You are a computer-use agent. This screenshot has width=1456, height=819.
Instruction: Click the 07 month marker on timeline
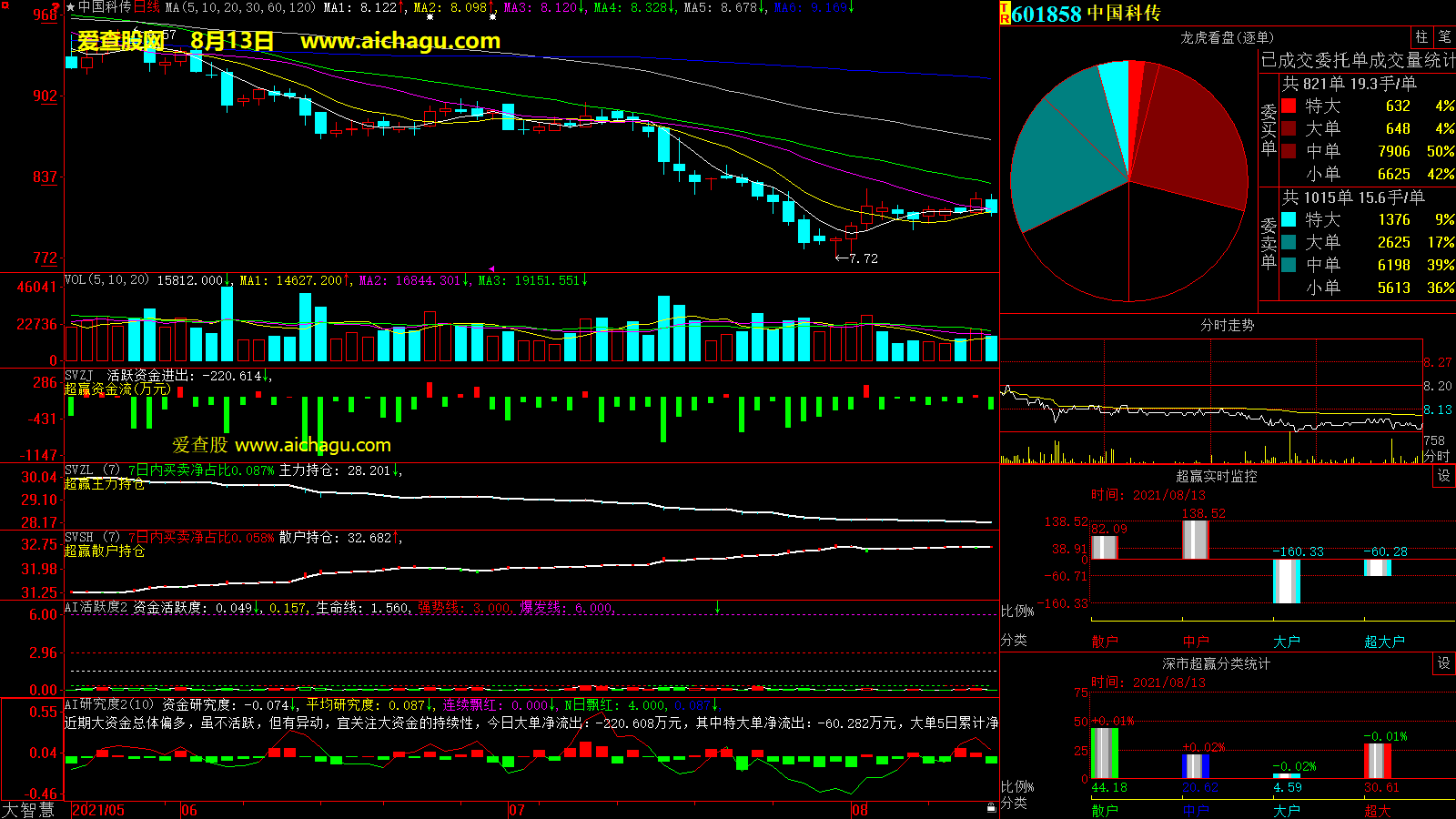[517, 810]
